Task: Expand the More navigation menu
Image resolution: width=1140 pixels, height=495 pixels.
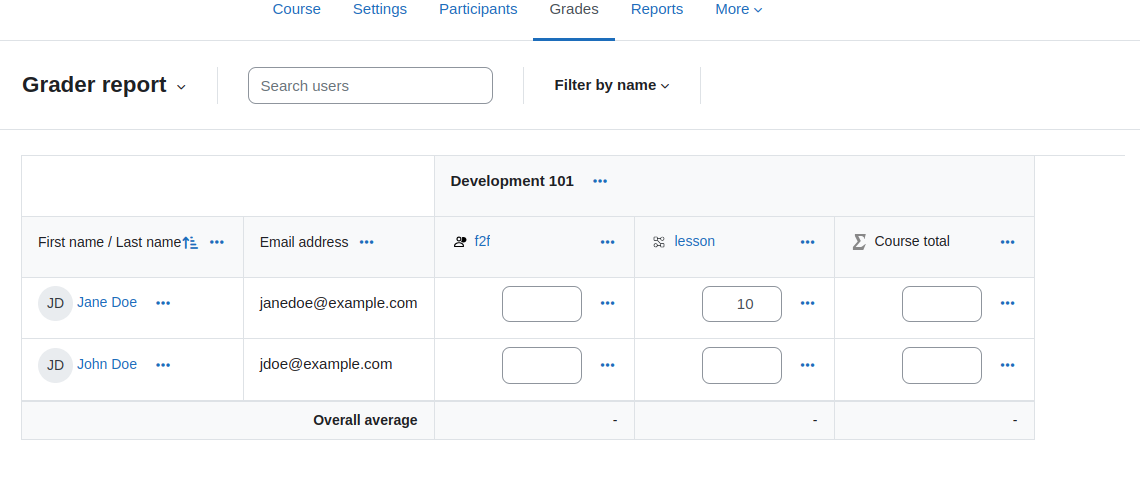Action: click(x=739, y=9)
